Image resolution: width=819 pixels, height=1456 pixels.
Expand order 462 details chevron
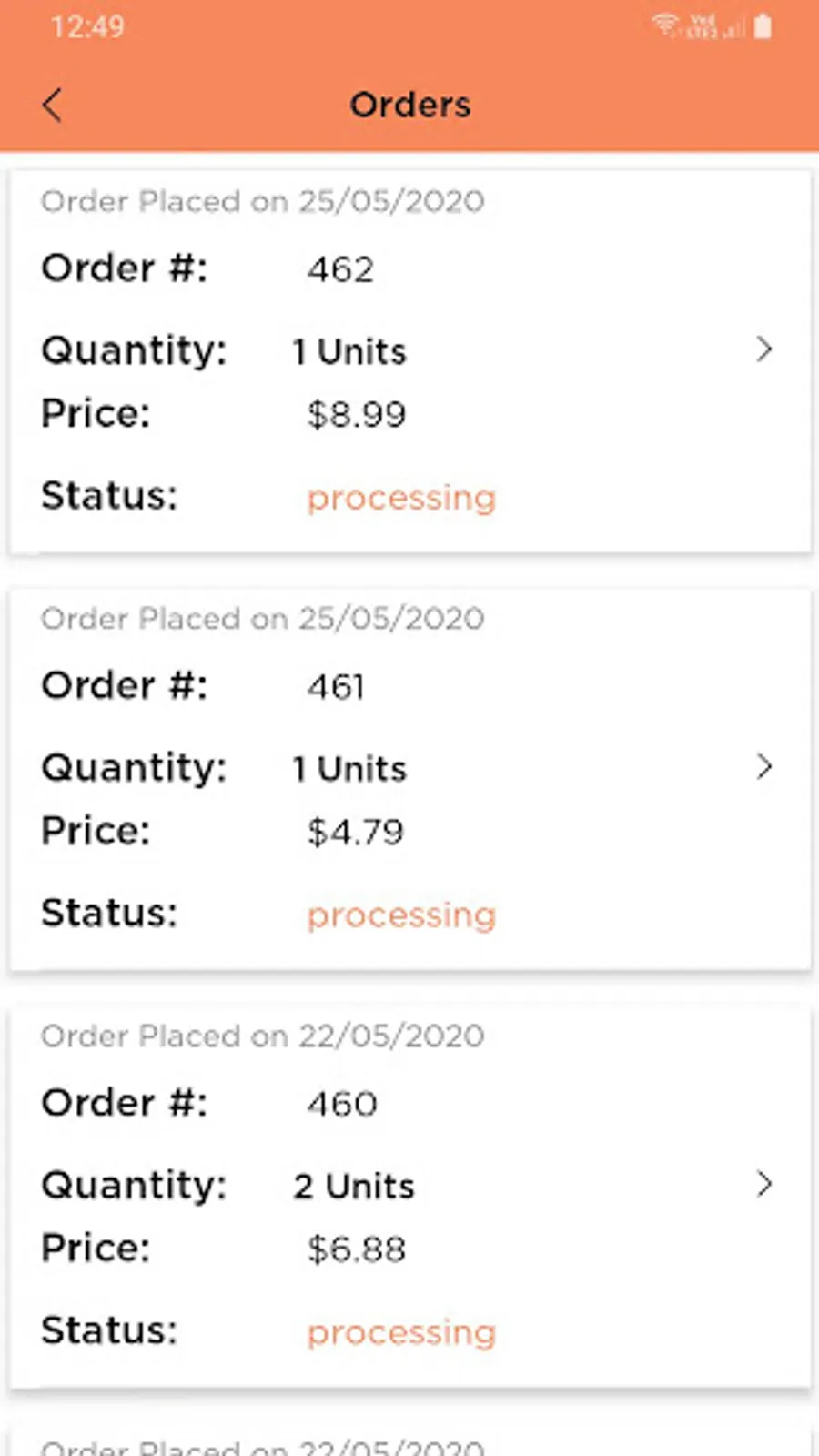pos(763,349)
